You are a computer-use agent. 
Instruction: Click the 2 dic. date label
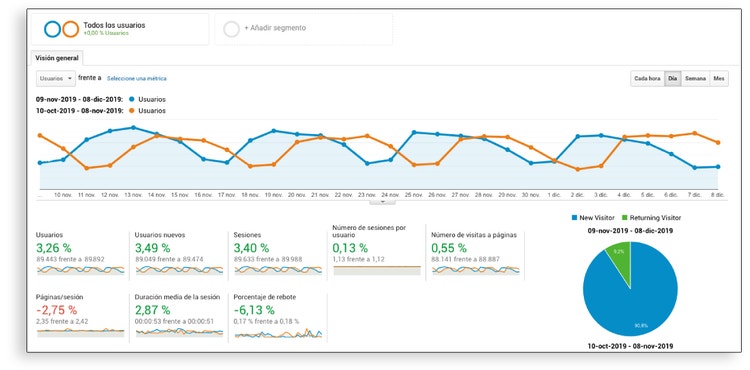577,195
